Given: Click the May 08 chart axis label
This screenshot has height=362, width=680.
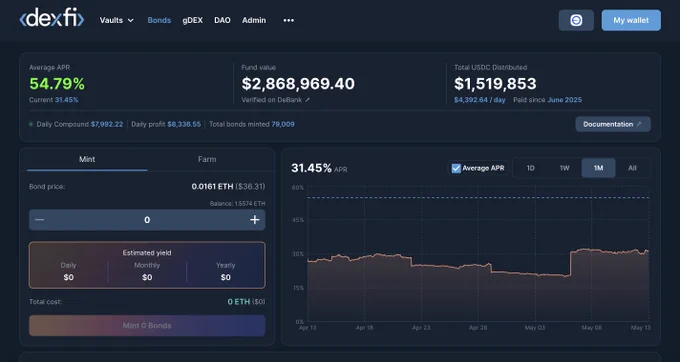Looking at the screenshot, I should coord(592,328).
